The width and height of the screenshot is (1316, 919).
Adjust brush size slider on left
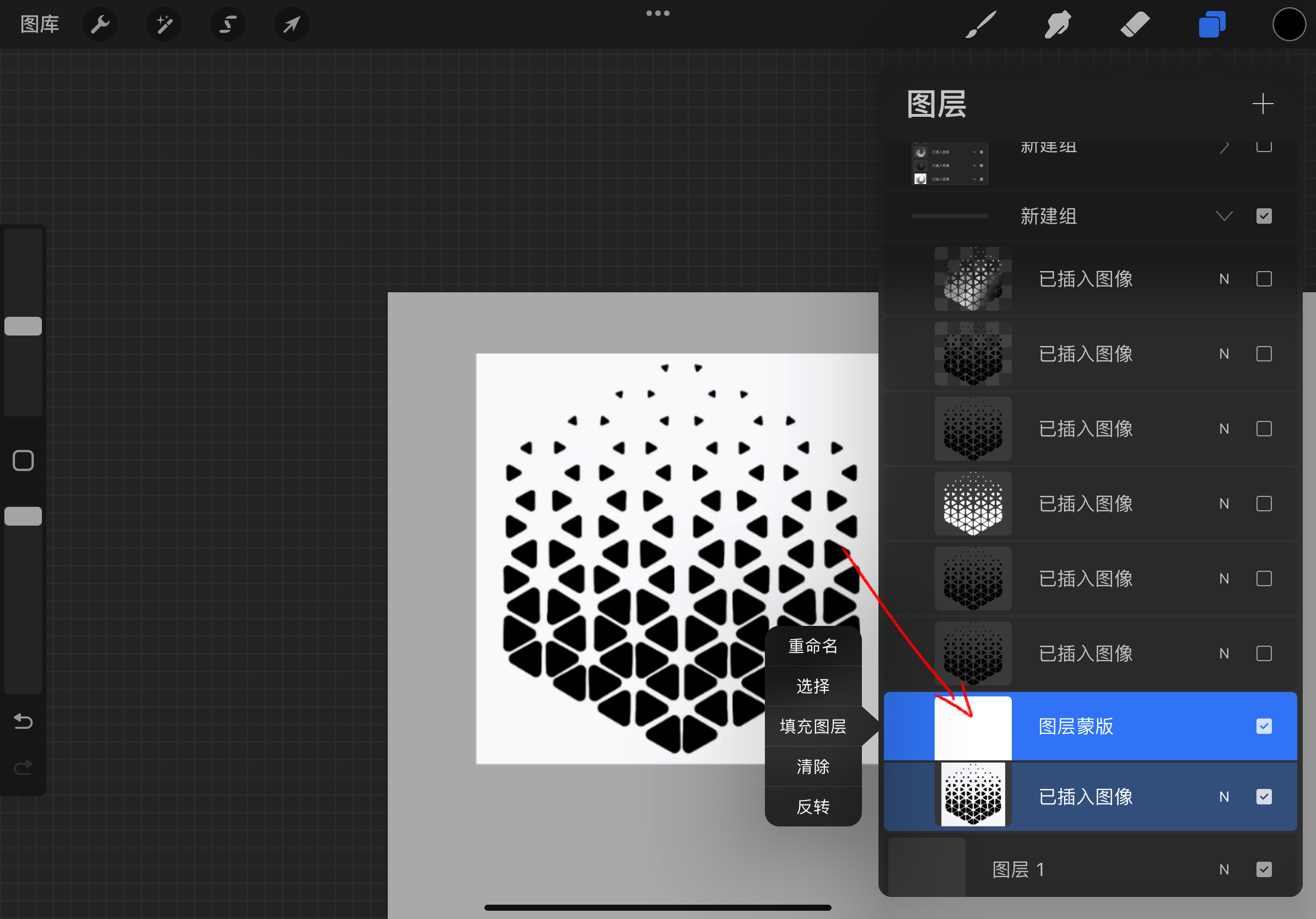pyautogui.click(x=23, y=325)
